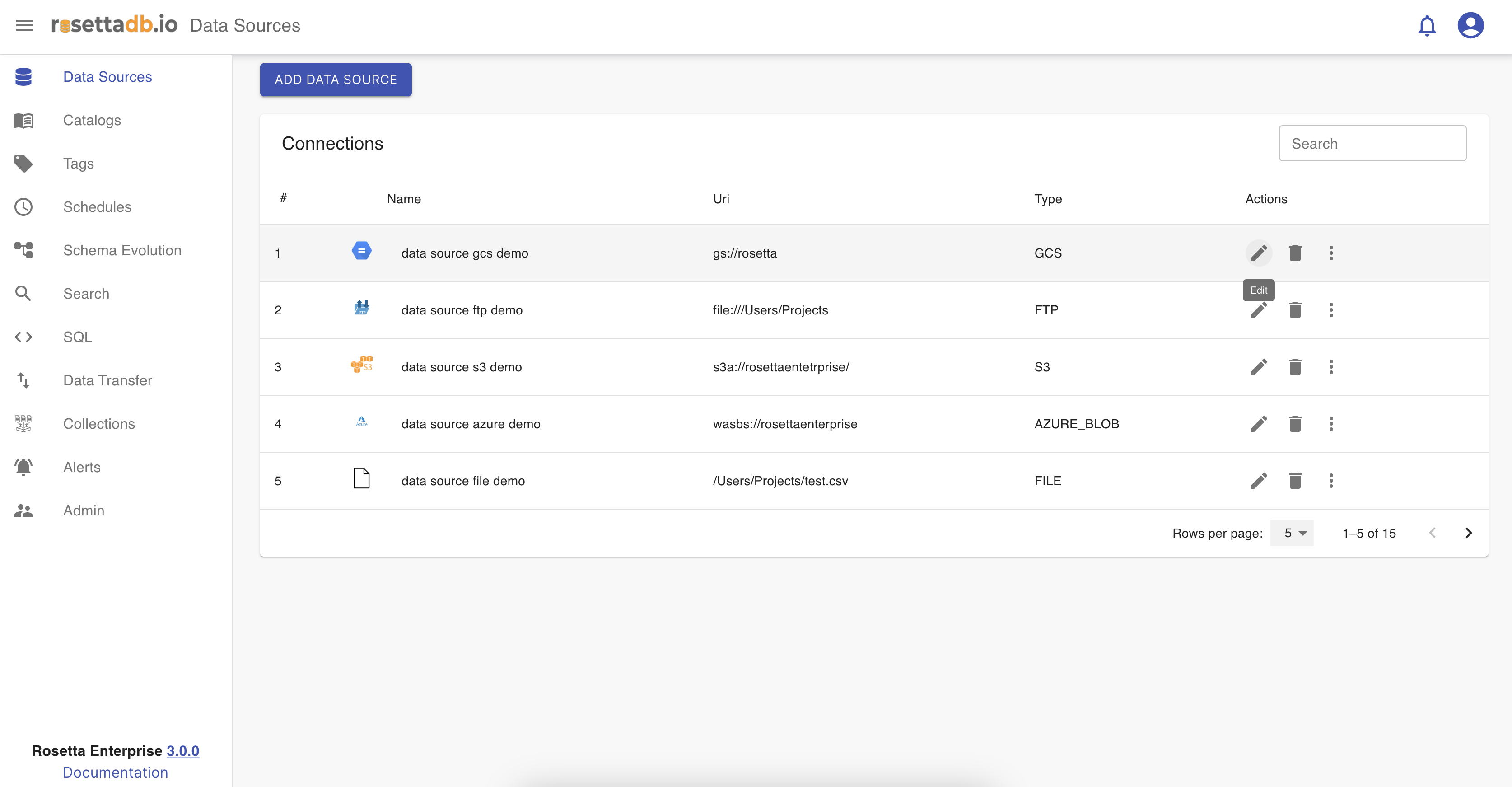Delete the ftp demo data source

coord(1295,310)
